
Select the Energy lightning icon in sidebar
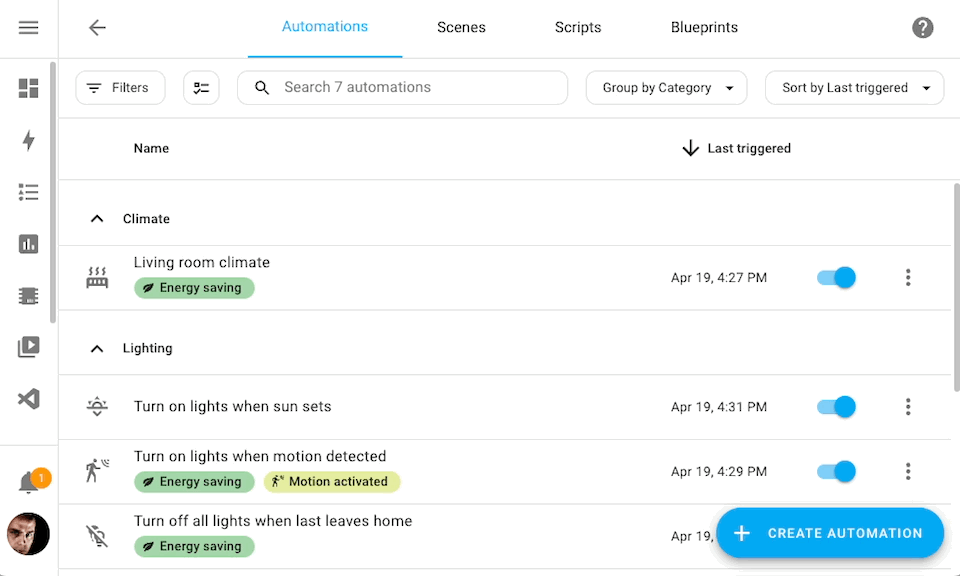28,140
